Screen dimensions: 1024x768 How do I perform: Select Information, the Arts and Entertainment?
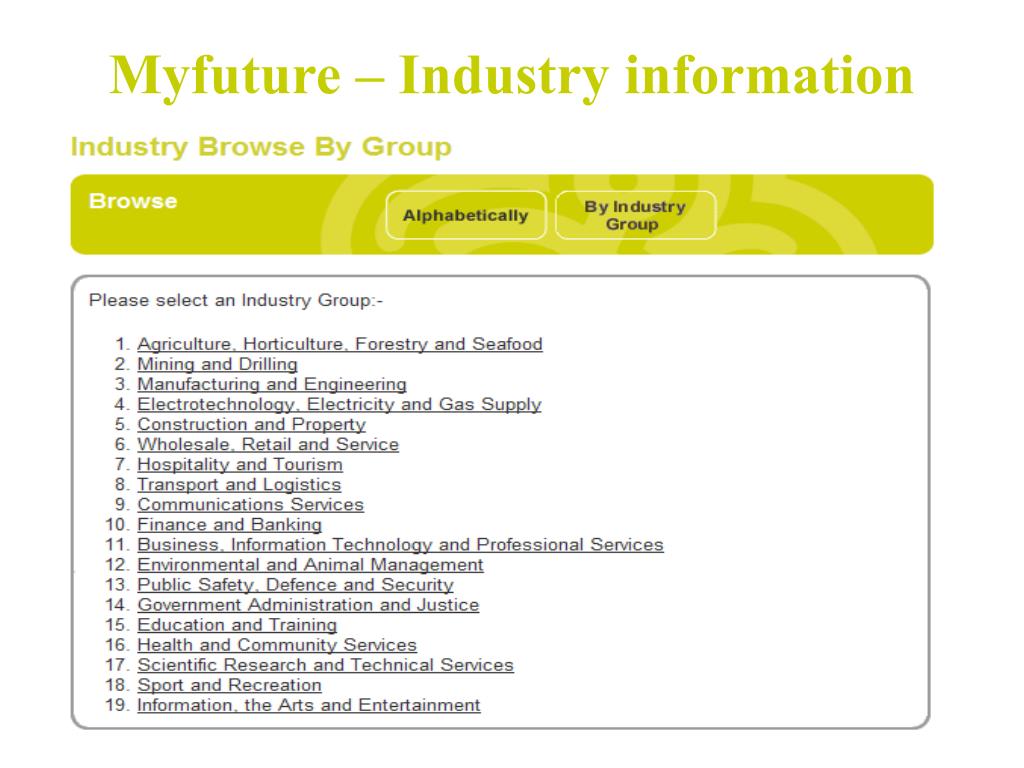[x=309, y=705]
